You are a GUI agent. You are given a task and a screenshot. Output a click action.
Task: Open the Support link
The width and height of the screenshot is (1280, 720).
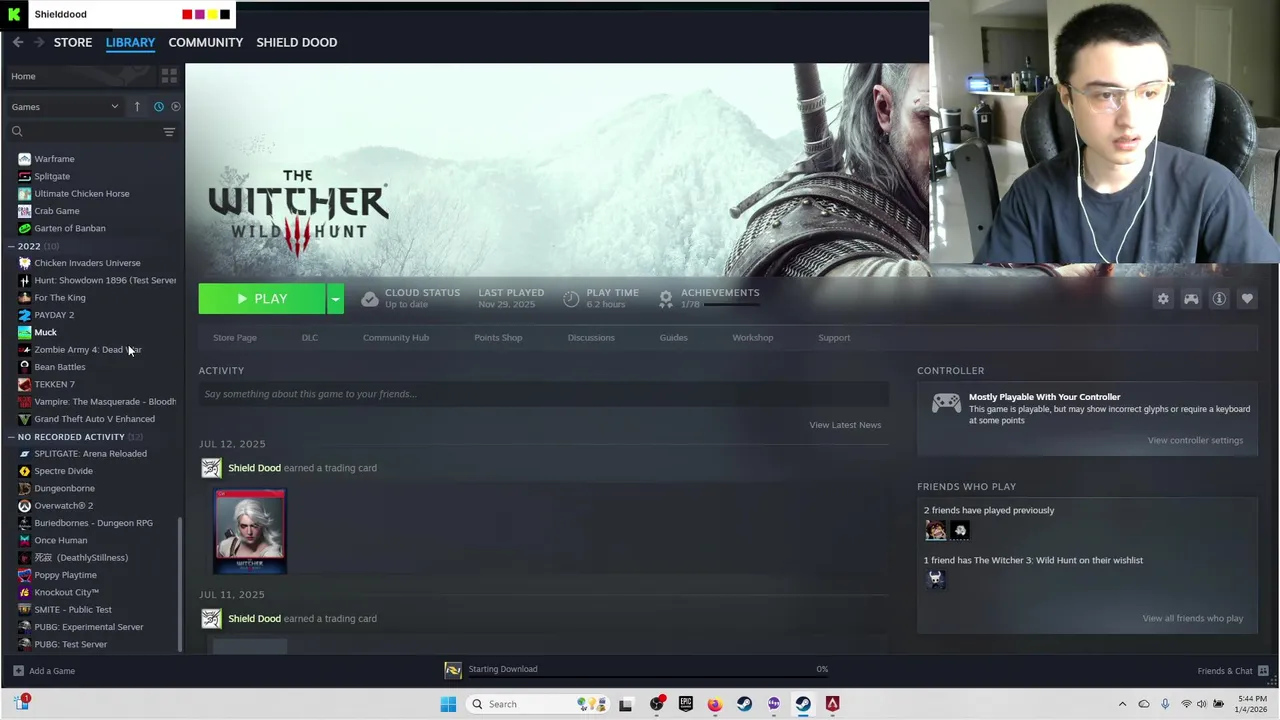834,338
